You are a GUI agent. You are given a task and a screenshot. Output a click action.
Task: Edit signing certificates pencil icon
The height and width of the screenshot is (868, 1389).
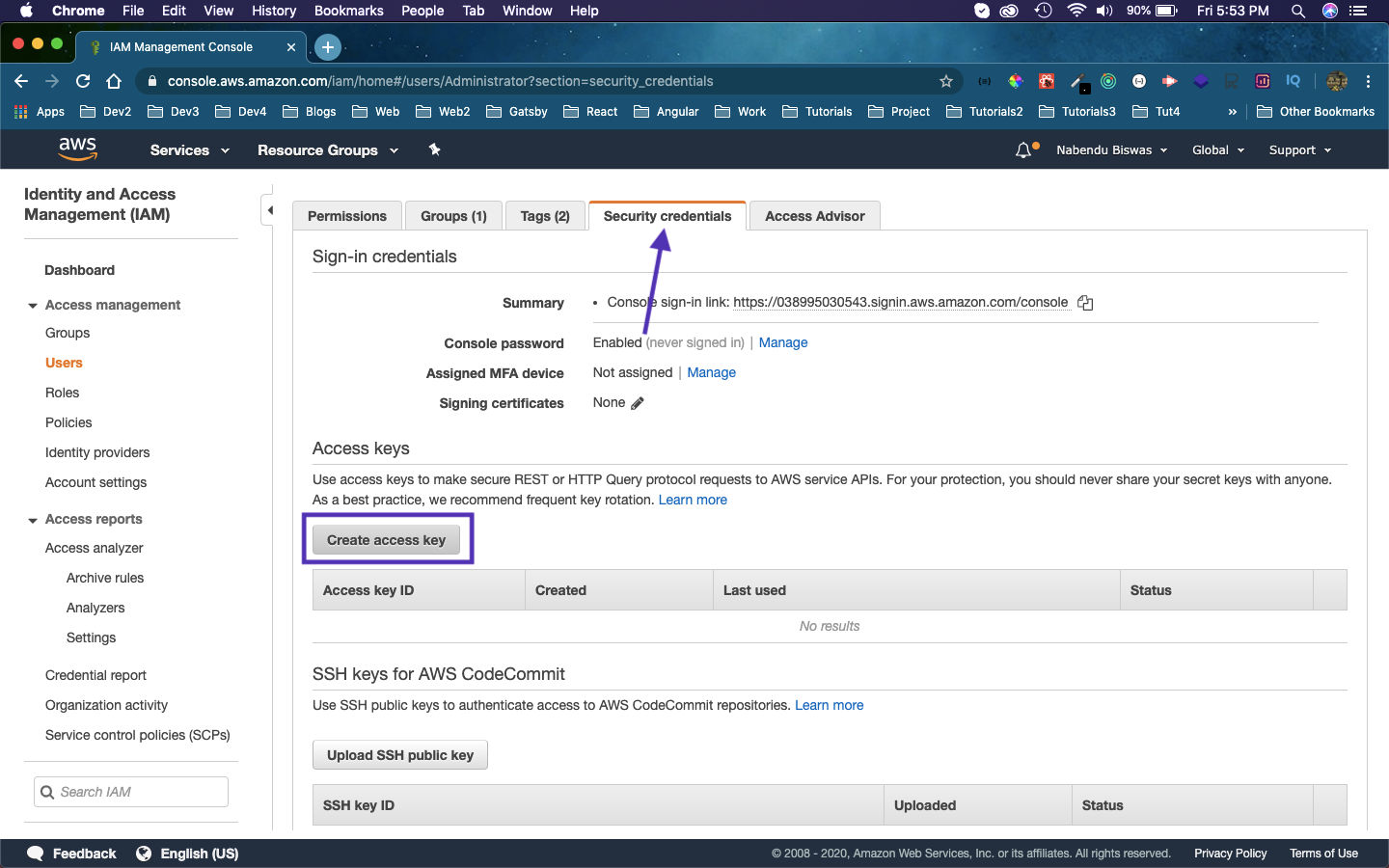tap(637, 403)
